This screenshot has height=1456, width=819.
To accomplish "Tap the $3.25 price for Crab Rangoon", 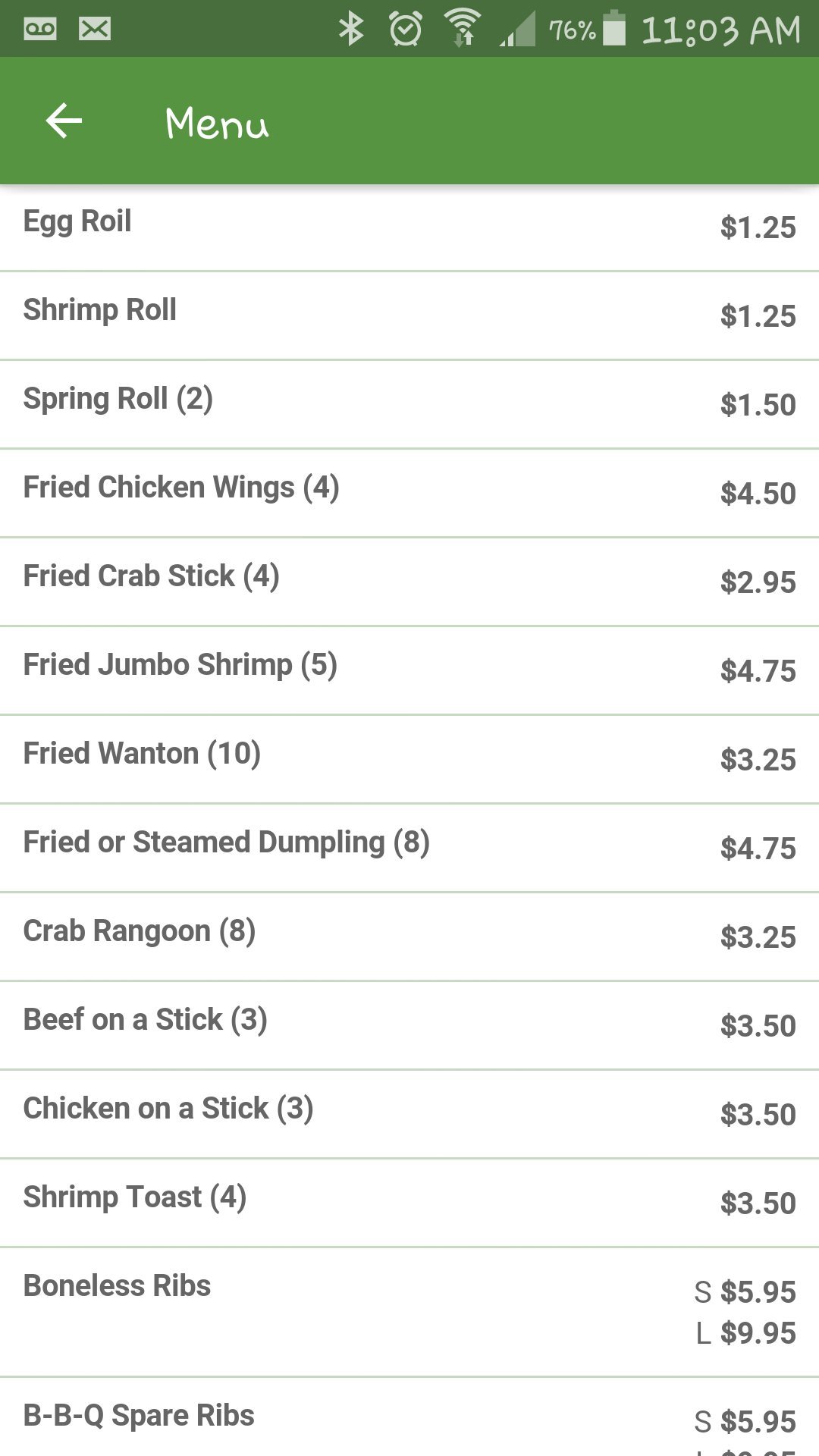I will 758,937.
